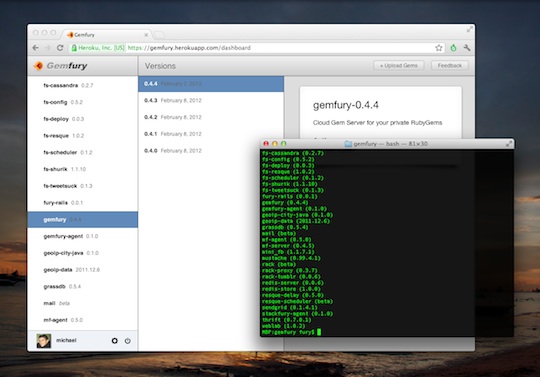This screenshot has width=540, height=377.
Task: Click the power logout icon next to michael
Action: click(x=127, y=341)
